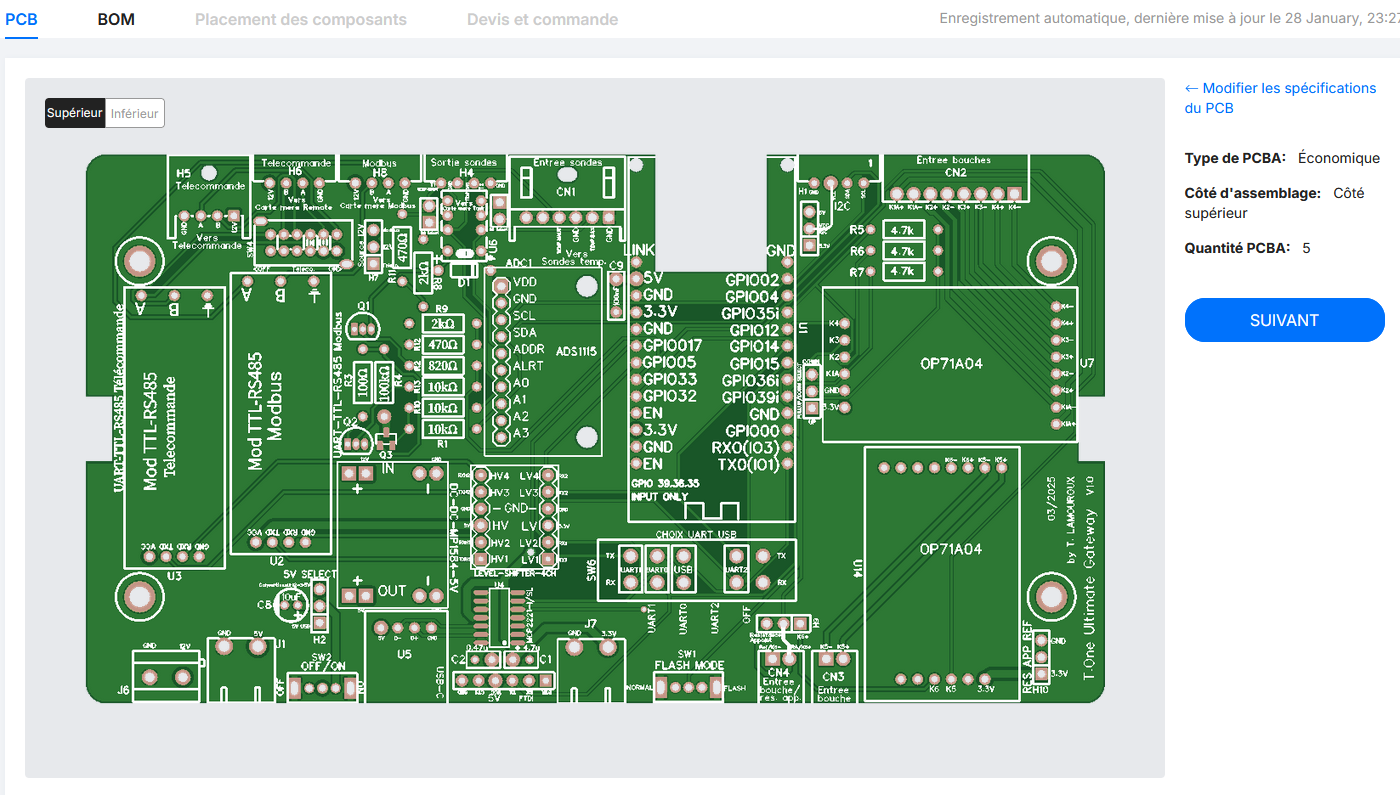Viewport: 1400px width, 795px height.
Task: Select the lower OP71A04 module U14
Action: pos(950,549)
